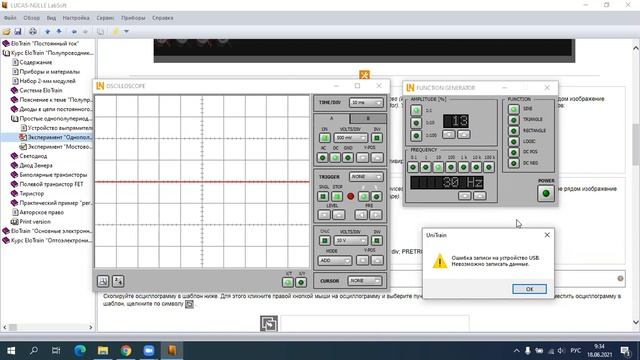Viewport: 640px width, 360px height.
Task: Select amplitude range 1:100
Action: 416,136
